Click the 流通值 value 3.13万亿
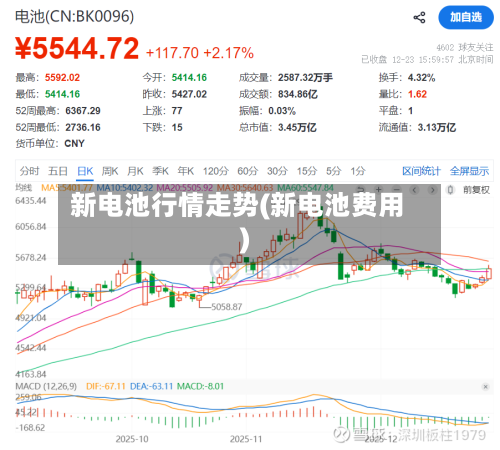This screenshot has height=450, width=500. [x=437, y=127]
